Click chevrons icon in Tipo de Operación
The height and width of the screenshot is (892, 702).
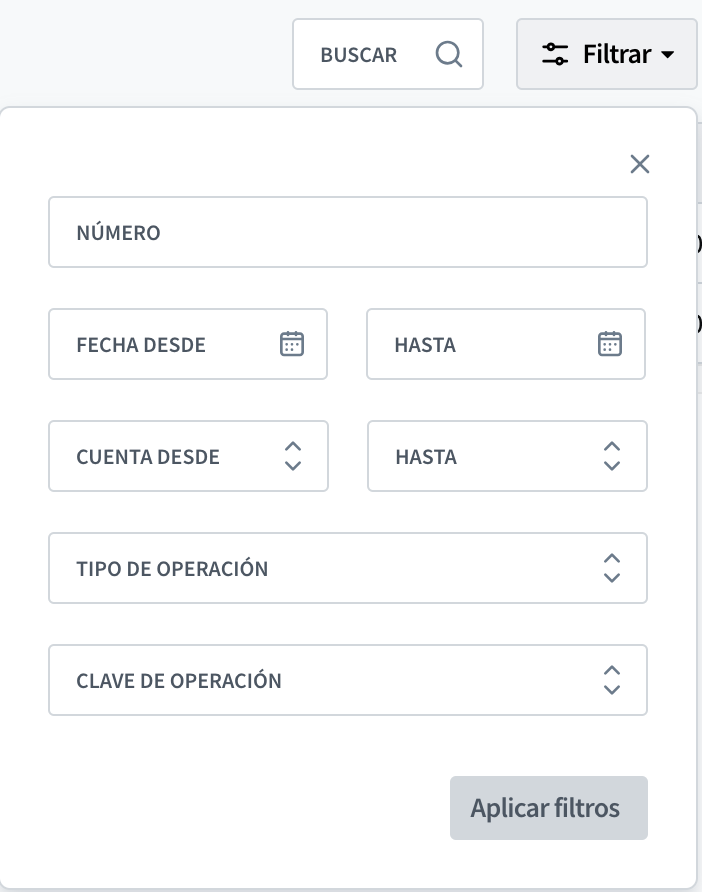point(612,568)
